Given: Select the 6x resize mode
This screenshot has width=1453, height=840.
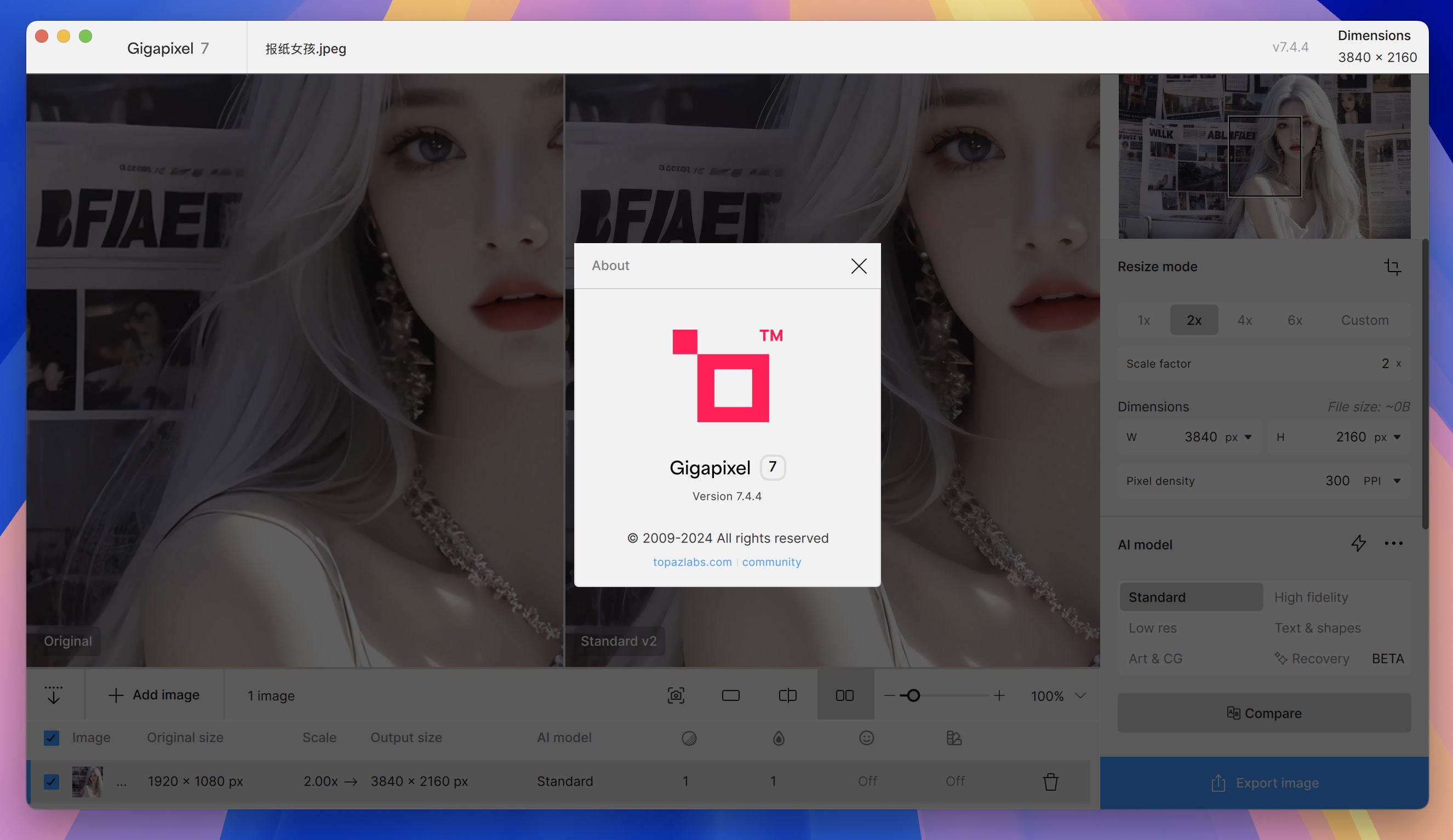Looking at the screenshot, I should 1295,320.
